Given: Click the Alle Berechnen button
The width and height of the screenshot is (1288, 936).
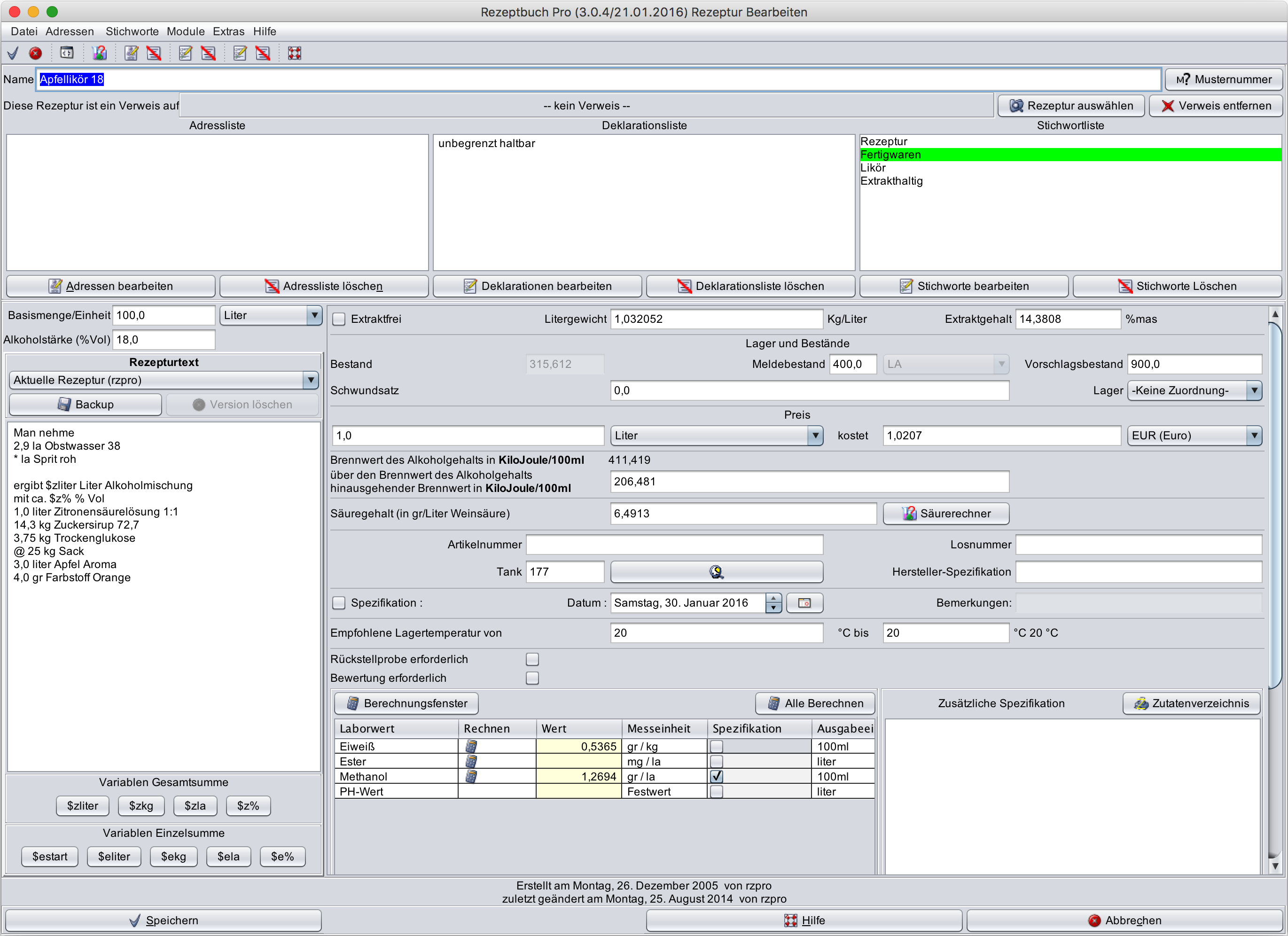Looking at the screenshot, I should (815, 704).
